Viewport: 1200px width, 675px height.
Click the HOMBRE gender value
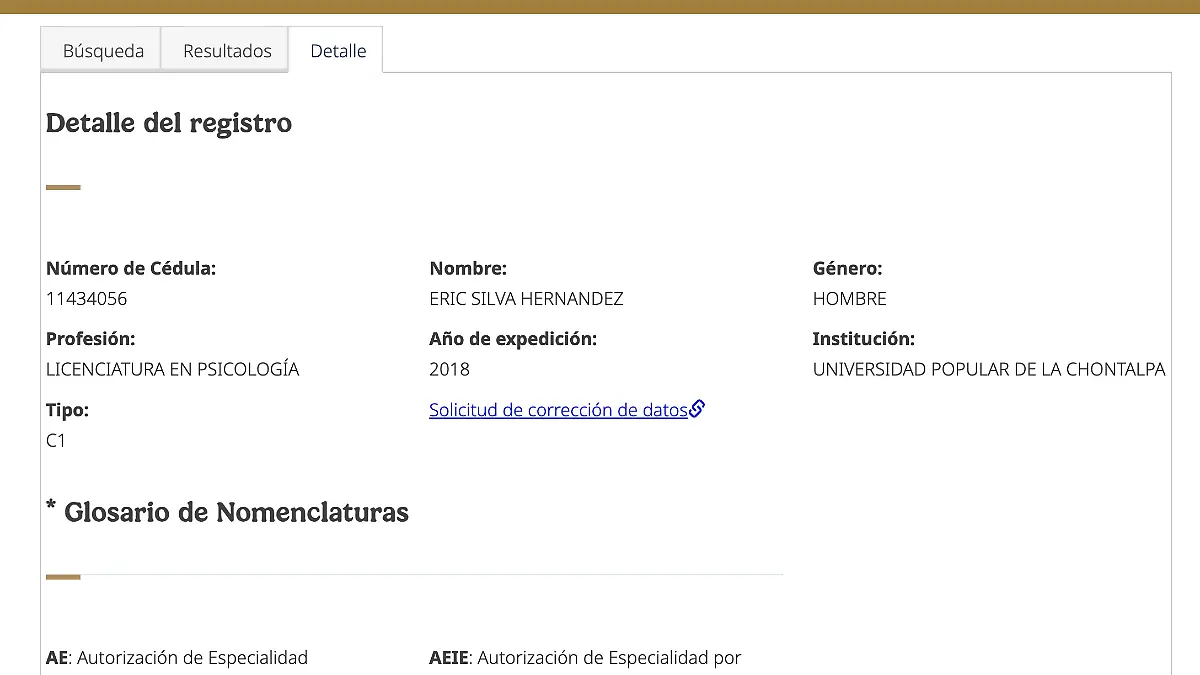(x=849, y=299)
